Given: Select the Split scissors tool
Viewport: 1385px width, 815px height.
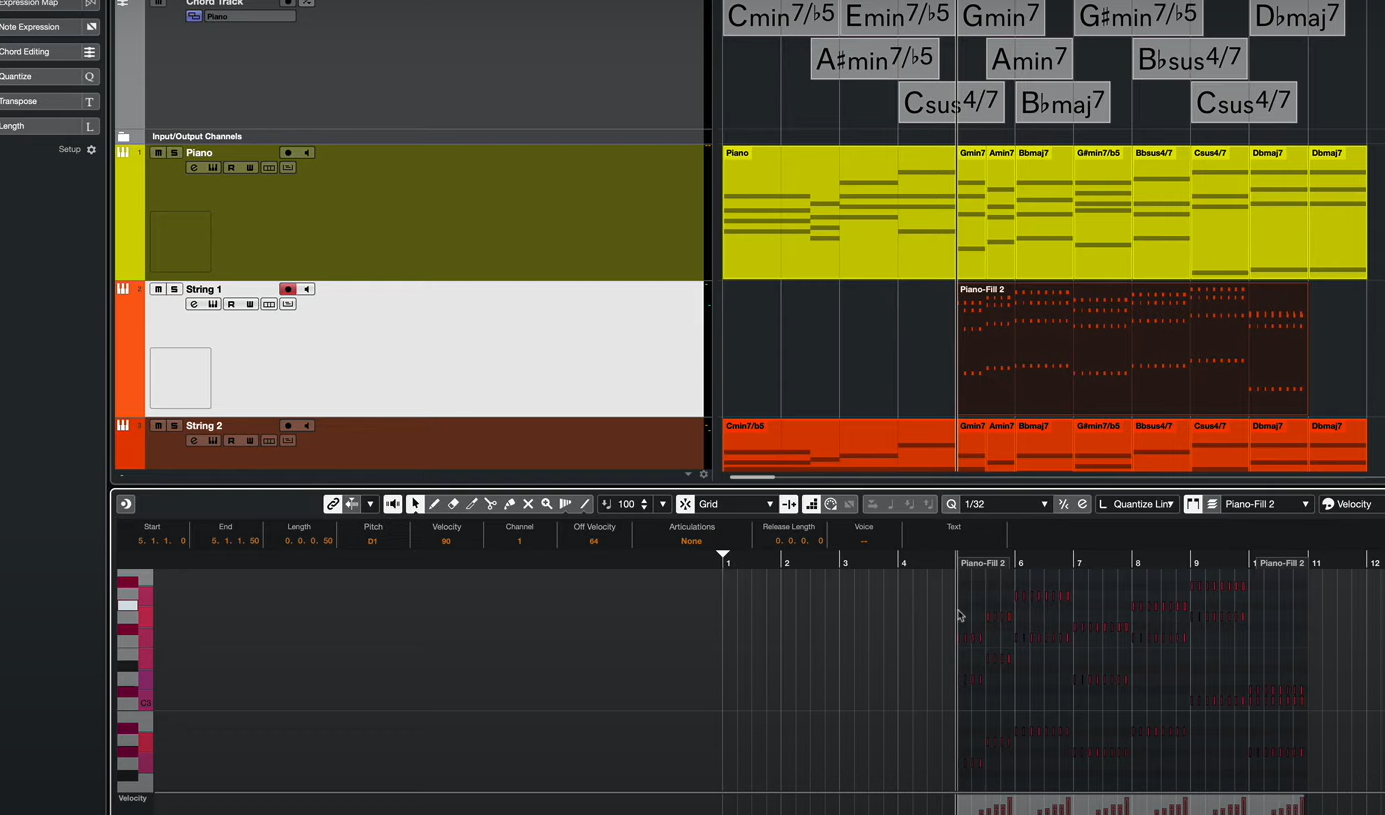Looking at the screenshot, I should (491, 504).
